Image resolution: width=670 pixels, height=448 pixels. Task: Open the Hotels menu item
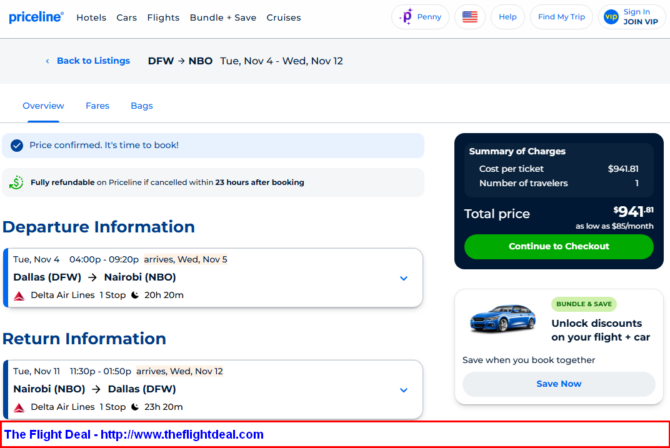pyautogui.click(x=91, y=18)
